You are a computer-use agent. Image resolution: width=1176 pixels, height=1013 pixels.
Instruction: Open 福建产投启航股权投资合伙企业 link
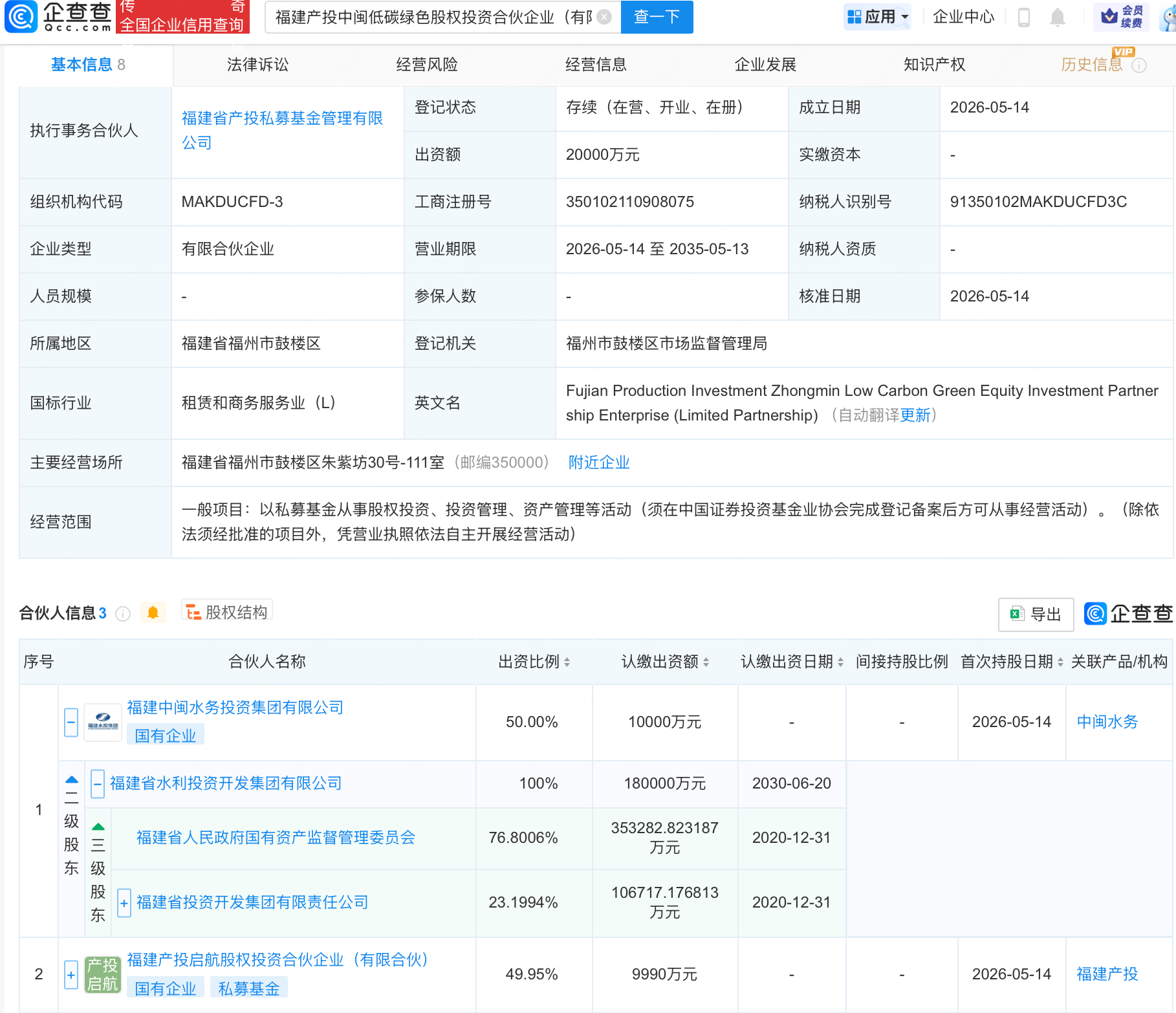[x=278, y=959]
